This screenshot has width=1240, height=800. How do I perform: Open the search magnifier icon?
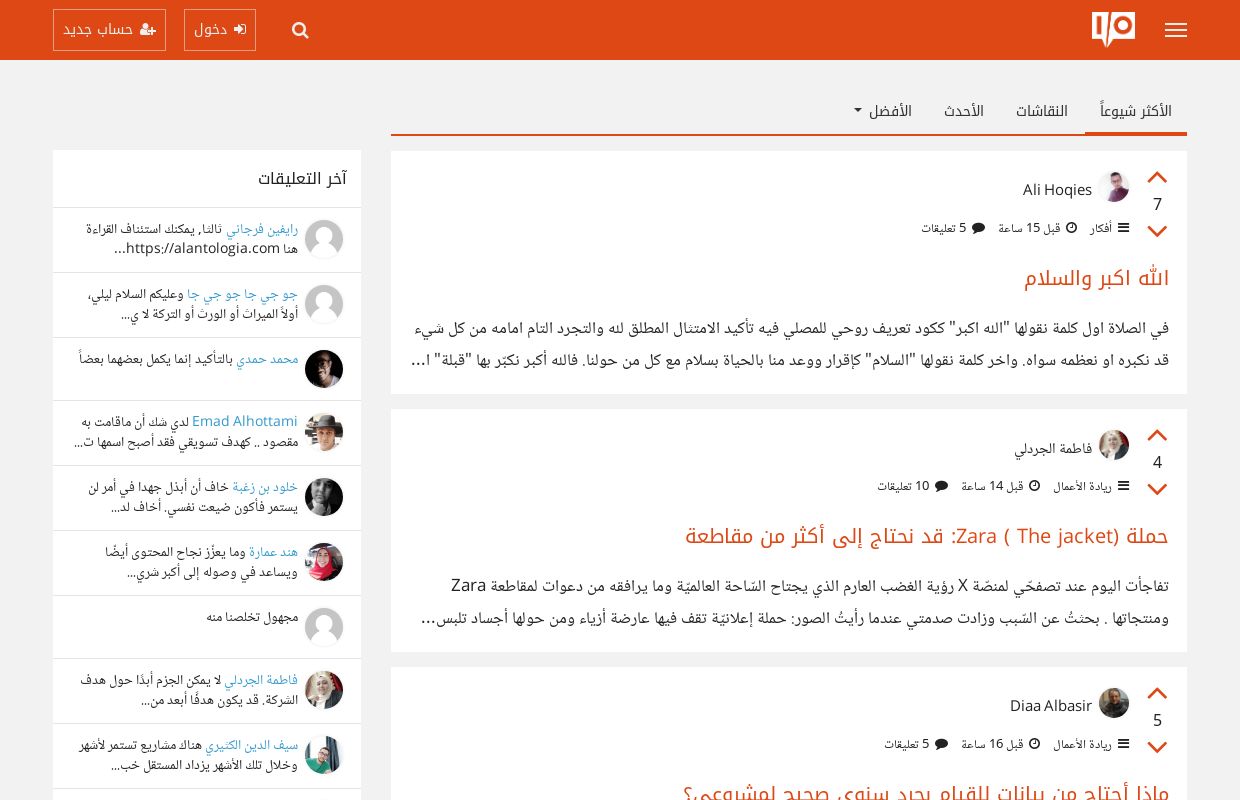click(x=300, y=30)
